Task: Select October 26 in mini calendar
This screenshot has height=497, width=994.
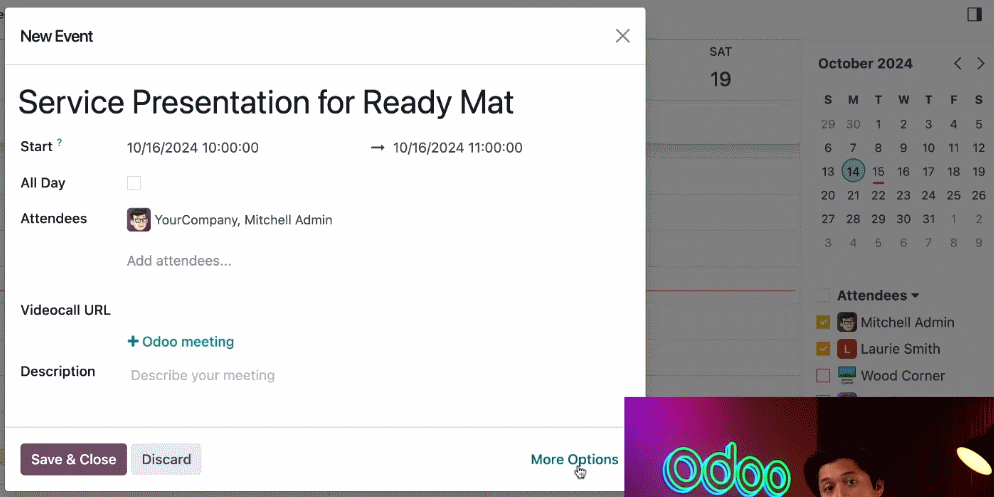Action: point(979,195)
